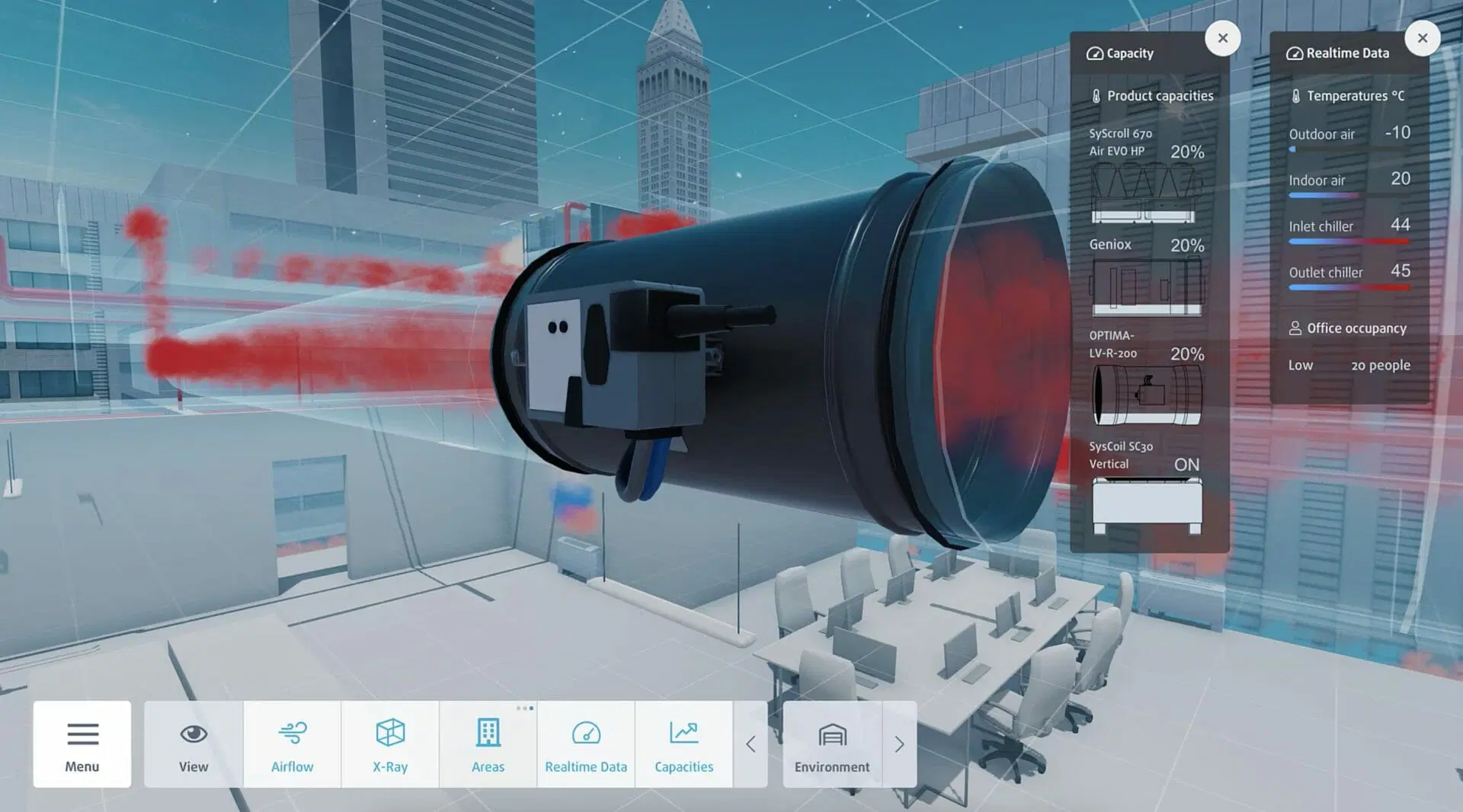
Task: Select the Geniox unit thumbnail
Action: (1146, 287)
